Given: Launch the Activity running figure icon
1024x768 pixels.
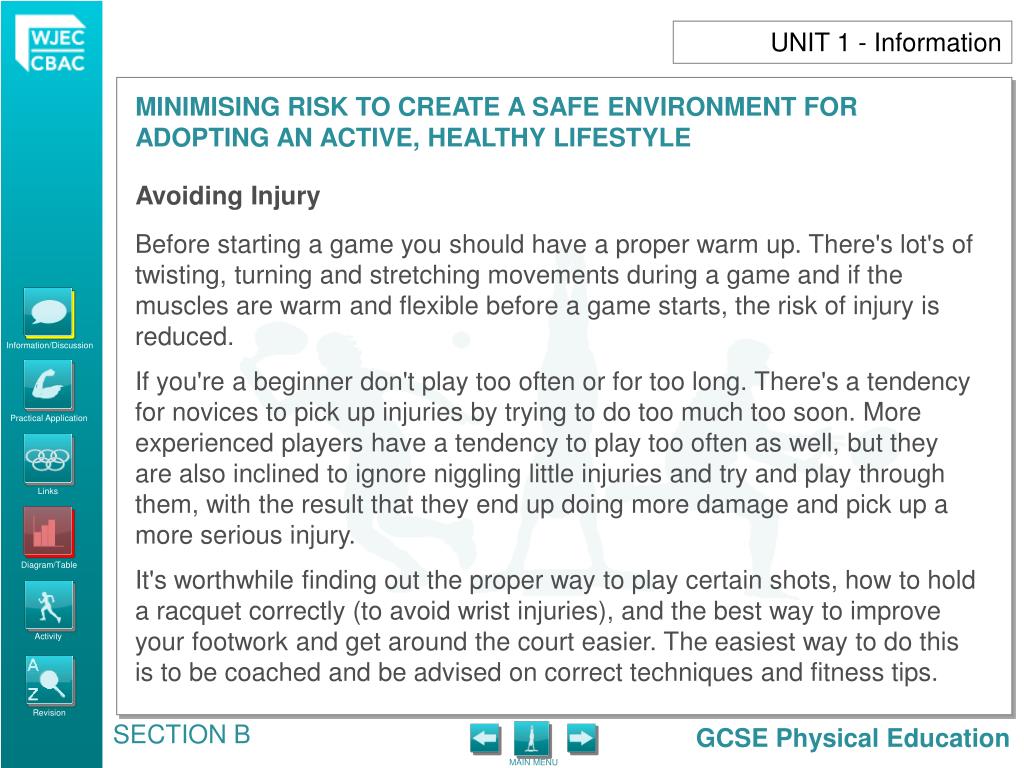Looking at the screenshot, I should click(49, 605).
